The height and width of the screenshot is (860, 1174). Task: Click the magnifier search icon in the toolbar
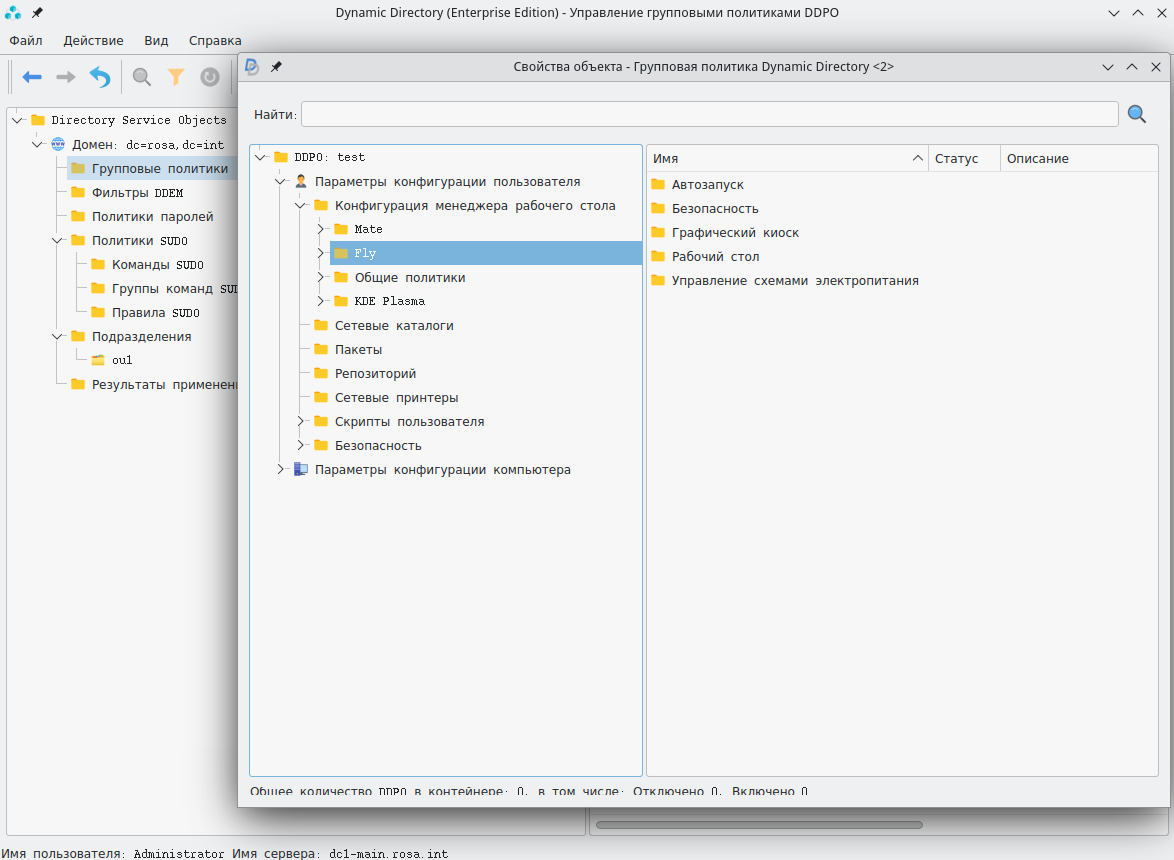142,77
